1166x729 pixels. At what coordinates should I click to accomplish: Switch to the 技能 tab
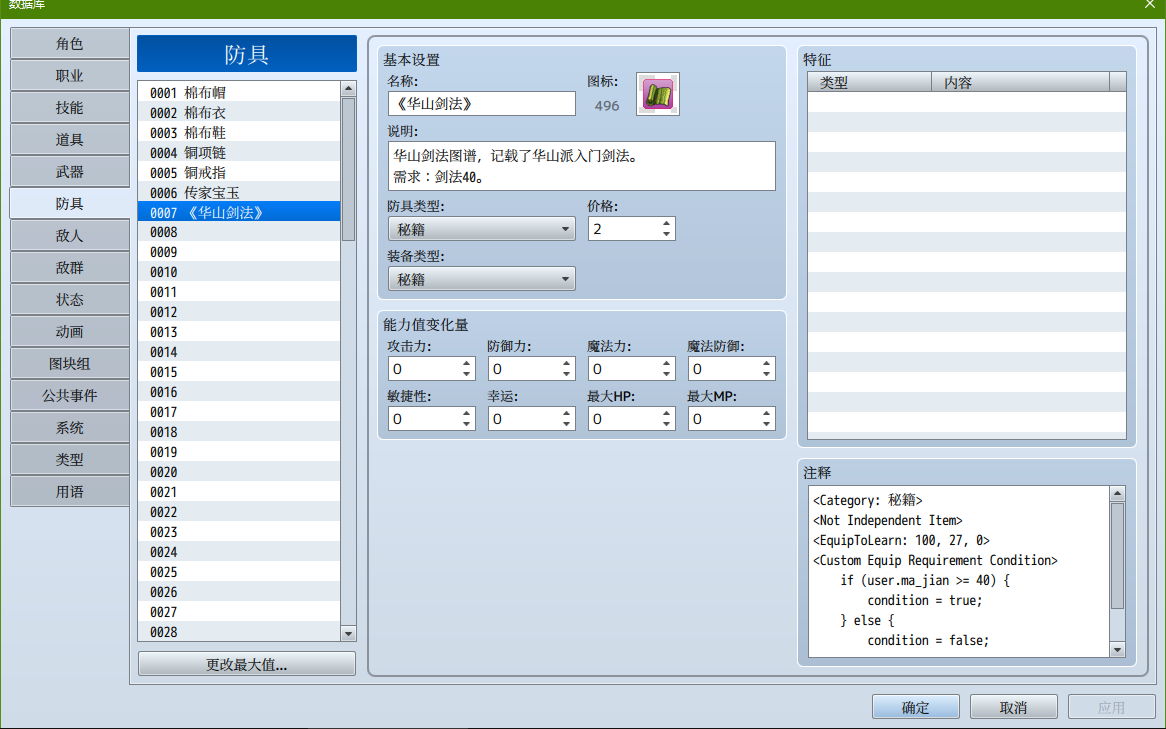[x=70, y=108]
